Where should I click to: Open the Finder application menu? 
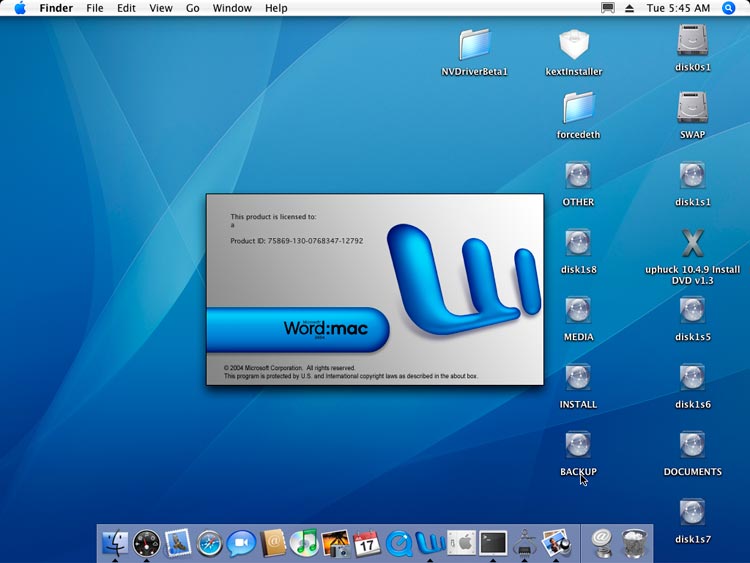click(x=56, y=8)
